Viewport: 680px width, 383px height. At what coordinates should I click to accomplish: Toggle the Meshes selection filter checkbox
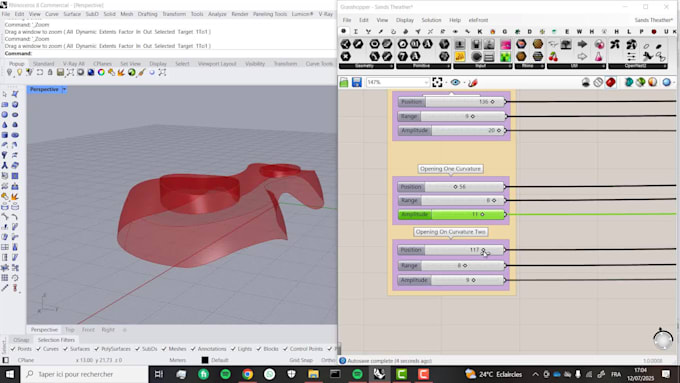(164, 349)
